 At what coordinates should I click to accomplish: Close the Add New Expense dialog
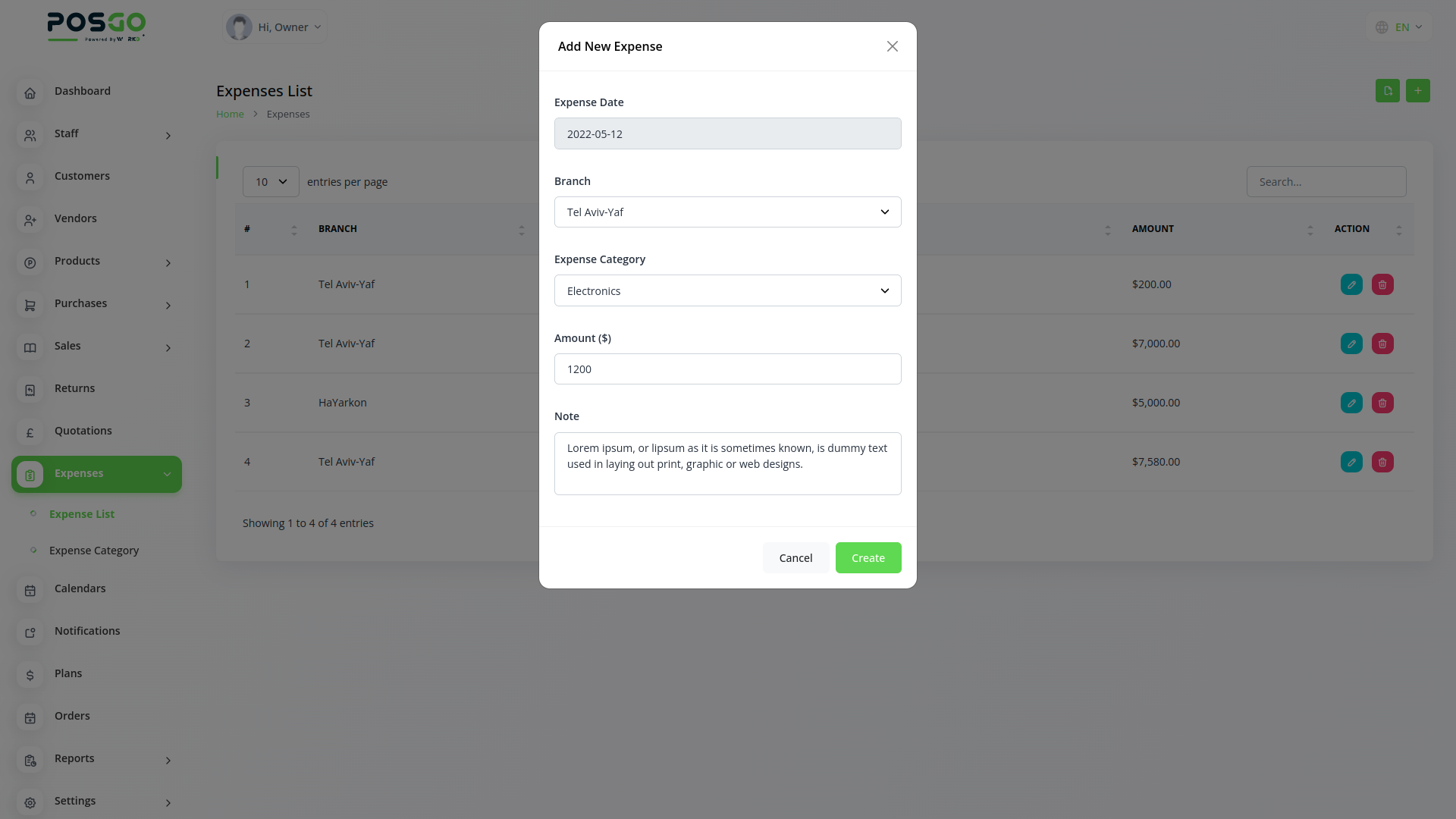[892, 46]
